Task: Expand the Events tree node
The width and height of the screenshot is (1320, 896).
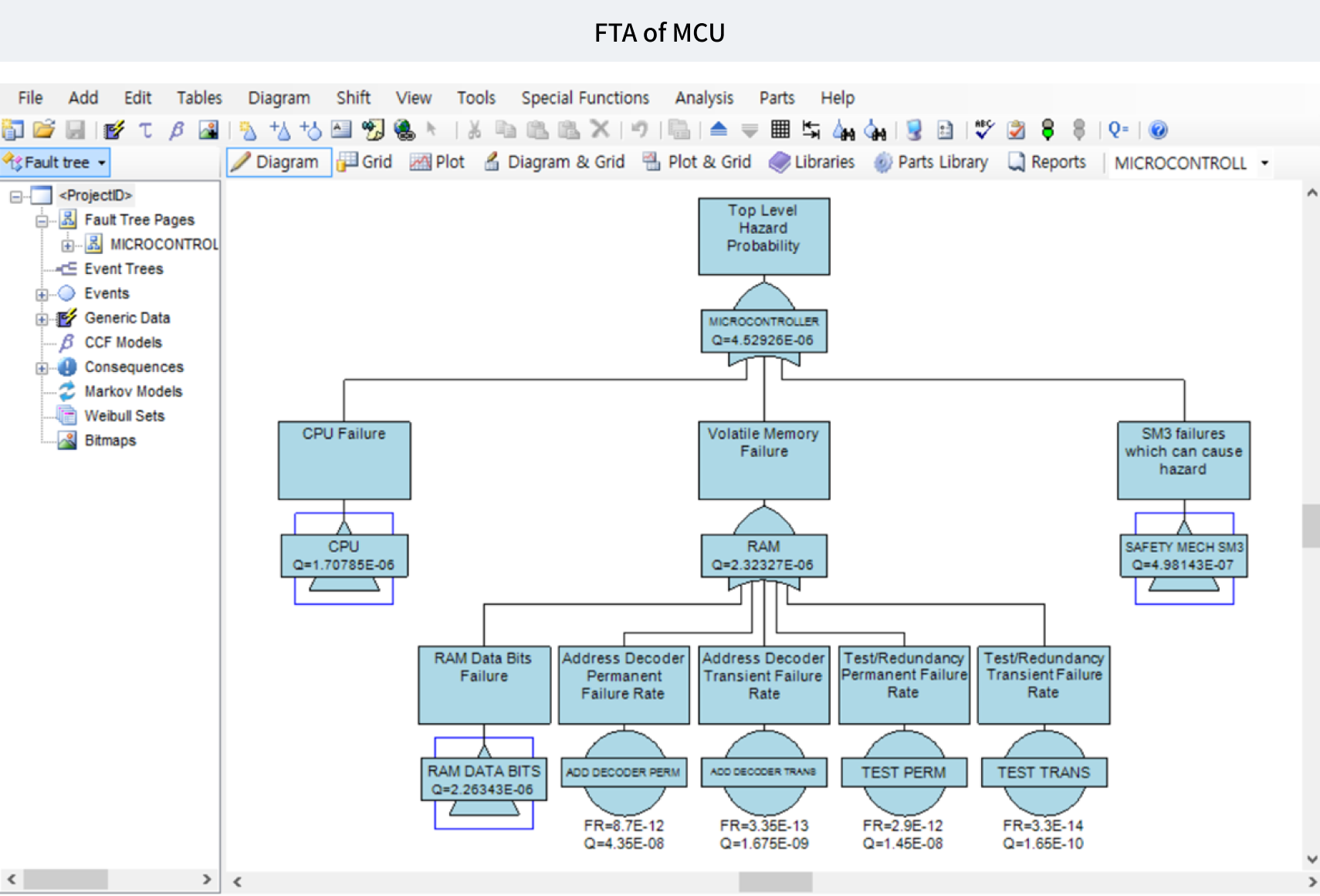Action: coord(42,293)
